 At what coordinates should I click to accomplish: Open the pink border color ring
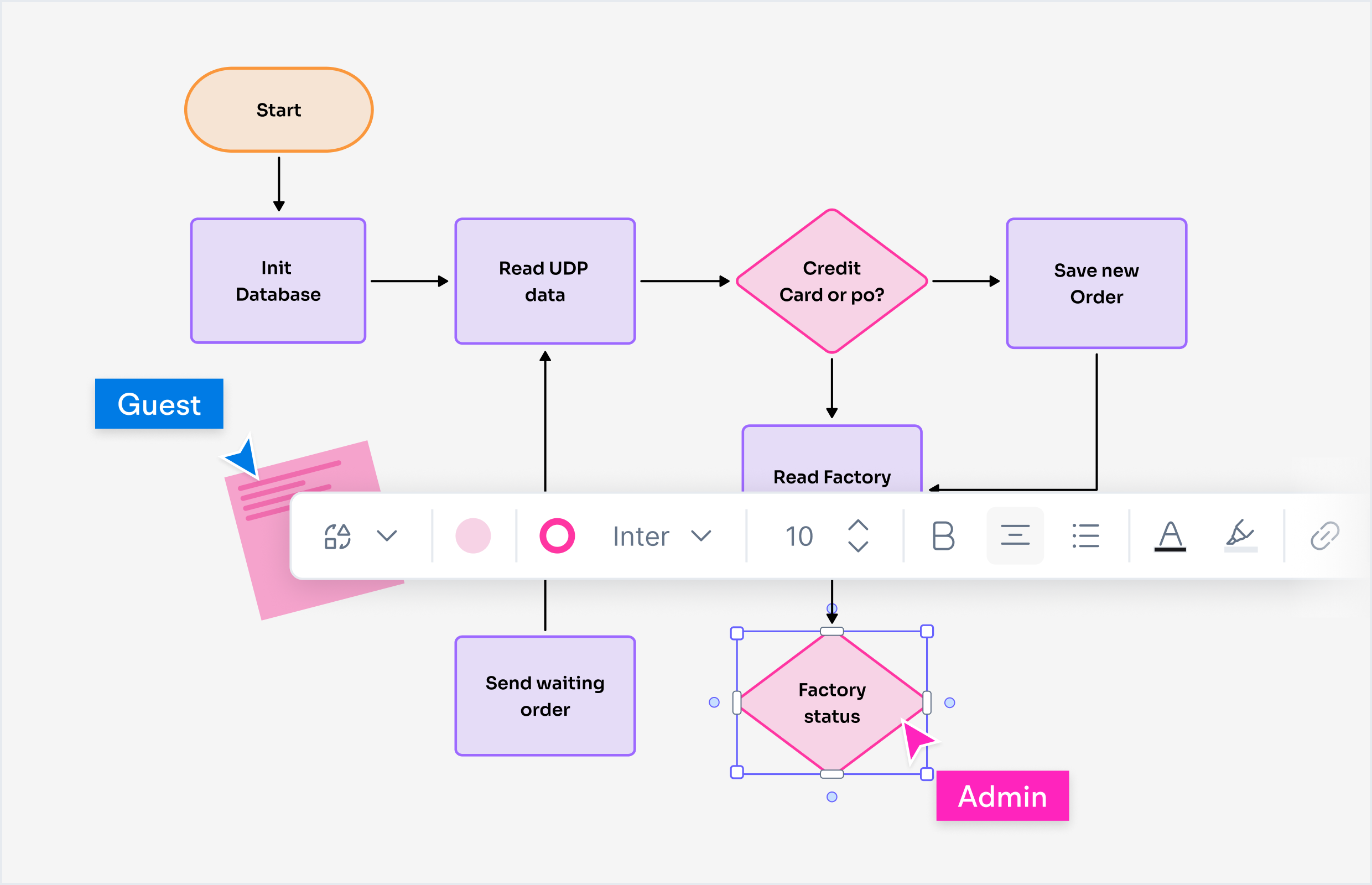click(x=557, y=536)
